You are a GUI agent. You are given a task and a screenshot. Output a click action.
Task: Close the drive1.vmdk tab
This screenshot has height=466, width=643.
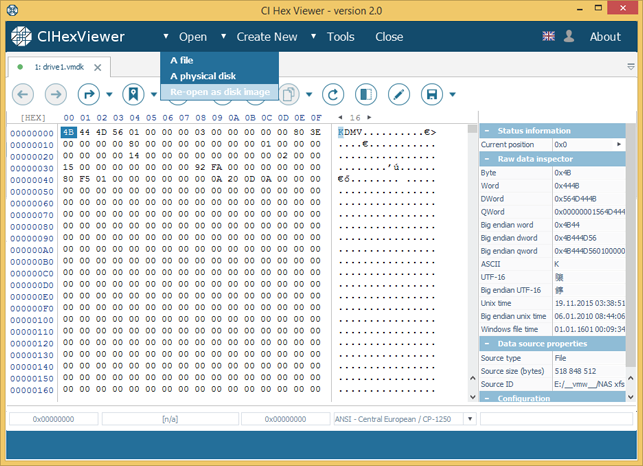[98, 67]
